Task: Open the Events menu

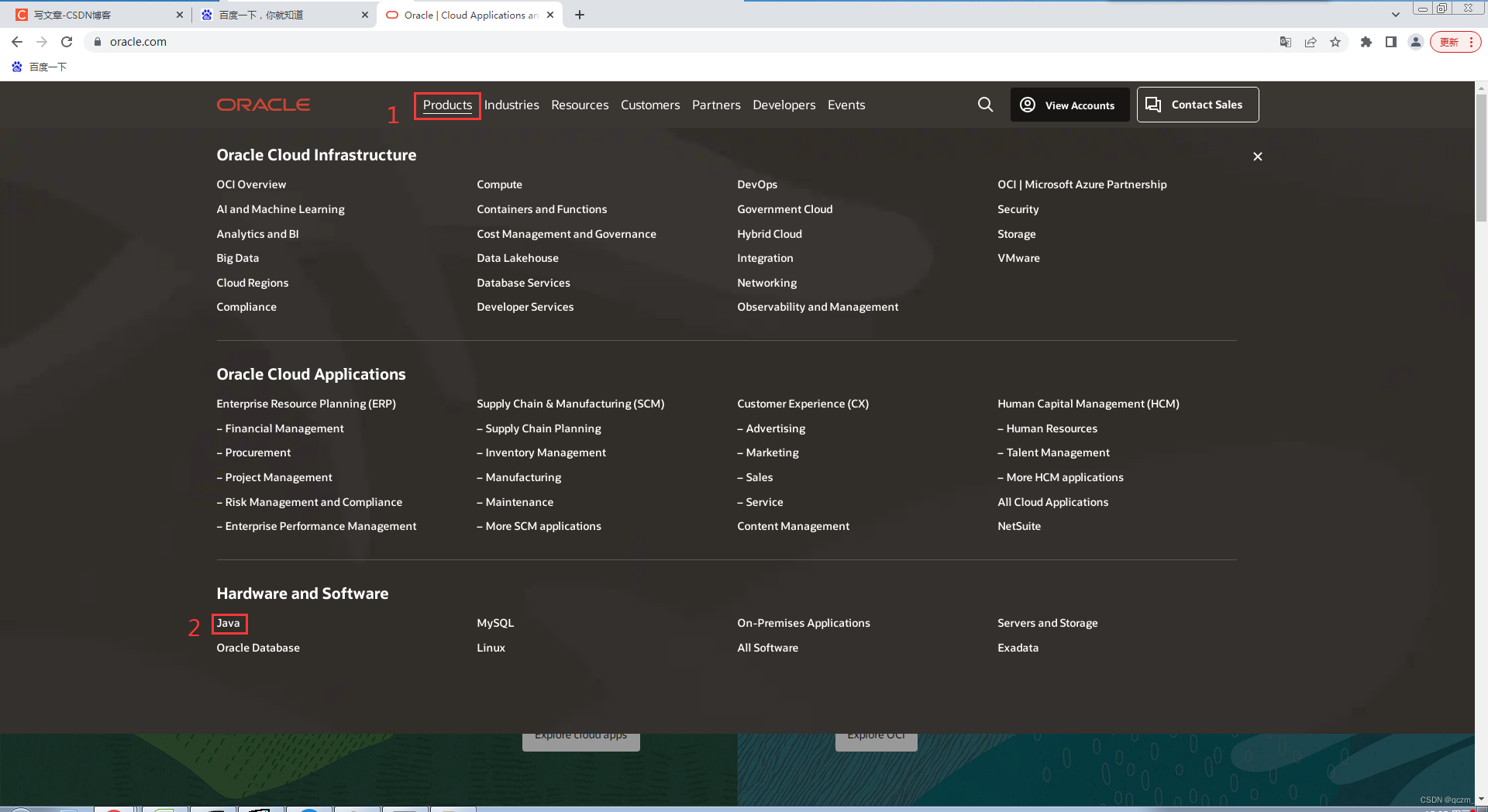Action: (x=846, y=105)
